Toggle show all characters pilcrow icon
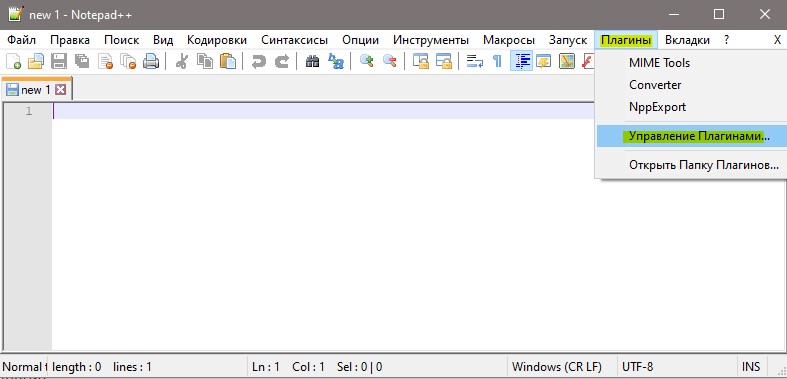 [497, 61]
